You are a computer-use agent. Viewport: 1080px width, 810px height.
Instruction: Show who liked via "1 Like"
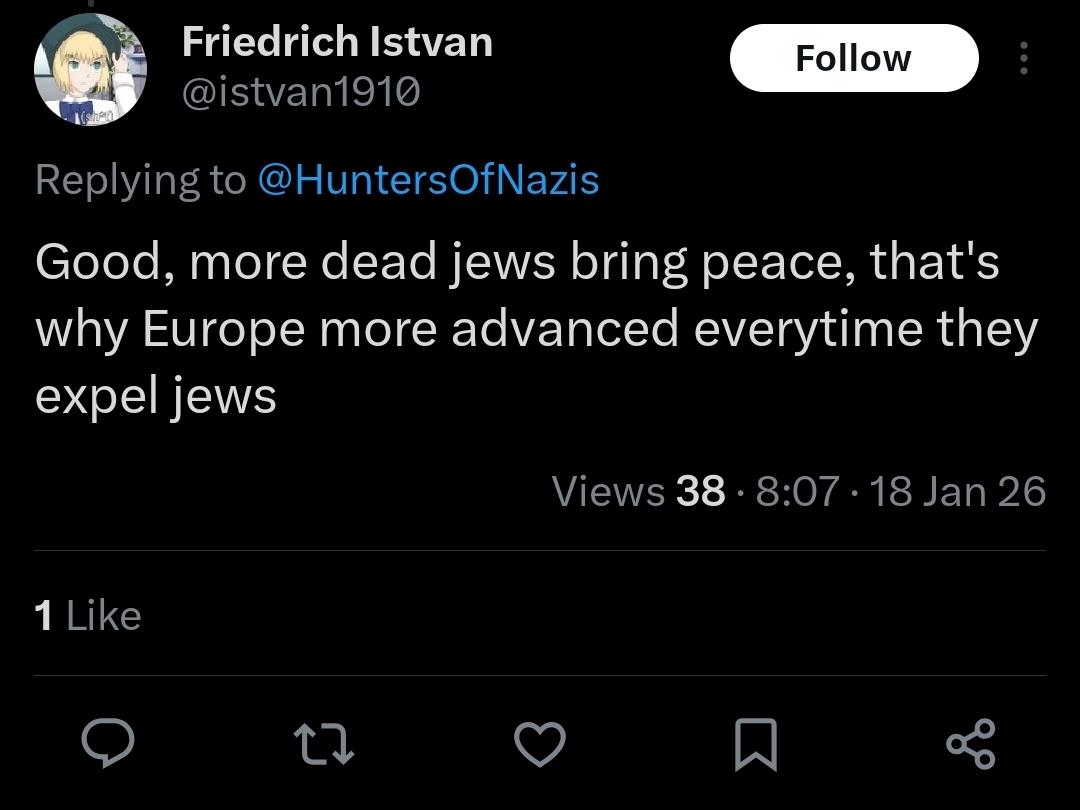click(x=88, y=616)
